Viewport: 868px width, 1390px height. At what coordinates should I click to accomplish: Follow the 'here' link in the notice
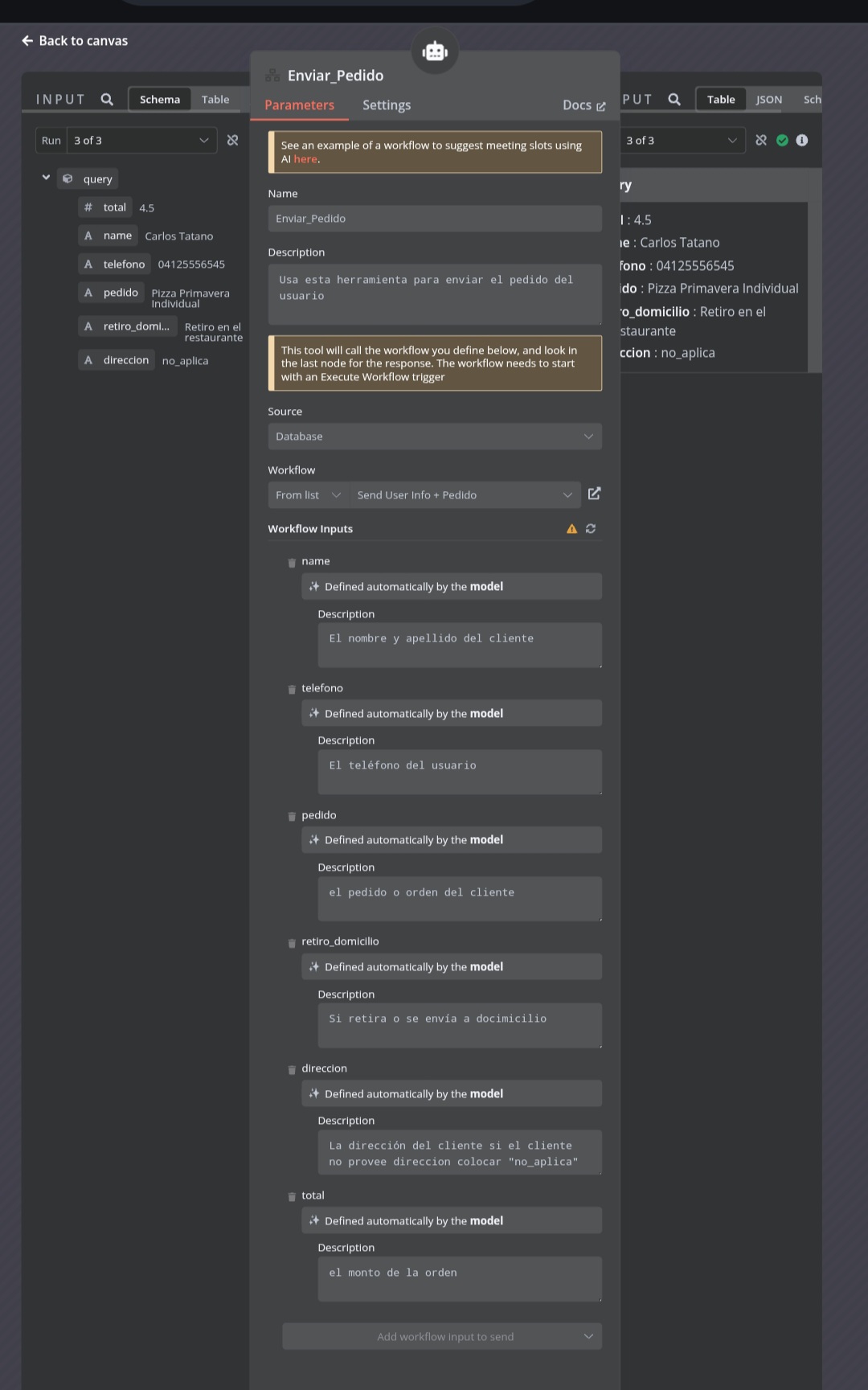tap(305, 159)
